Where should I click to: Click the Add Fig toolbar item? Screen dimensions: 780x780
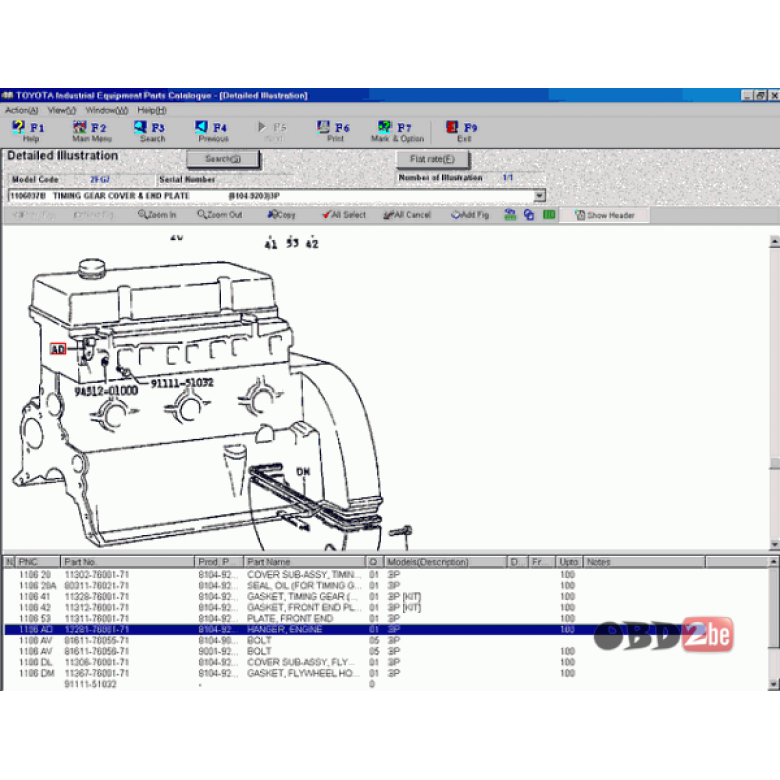click(470, 215)
